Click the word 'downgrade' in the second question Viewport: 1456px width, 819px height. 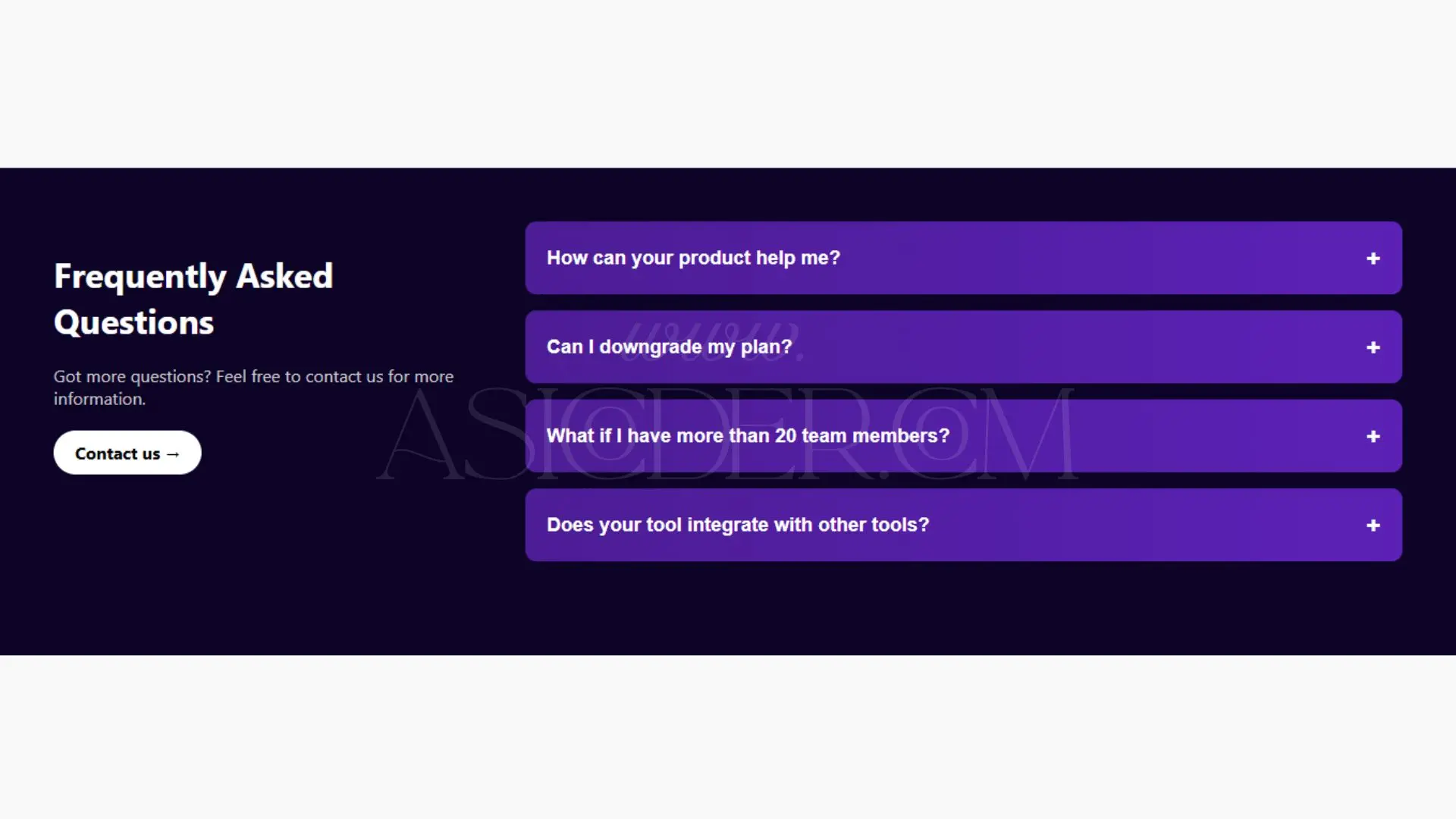point(651,347)
